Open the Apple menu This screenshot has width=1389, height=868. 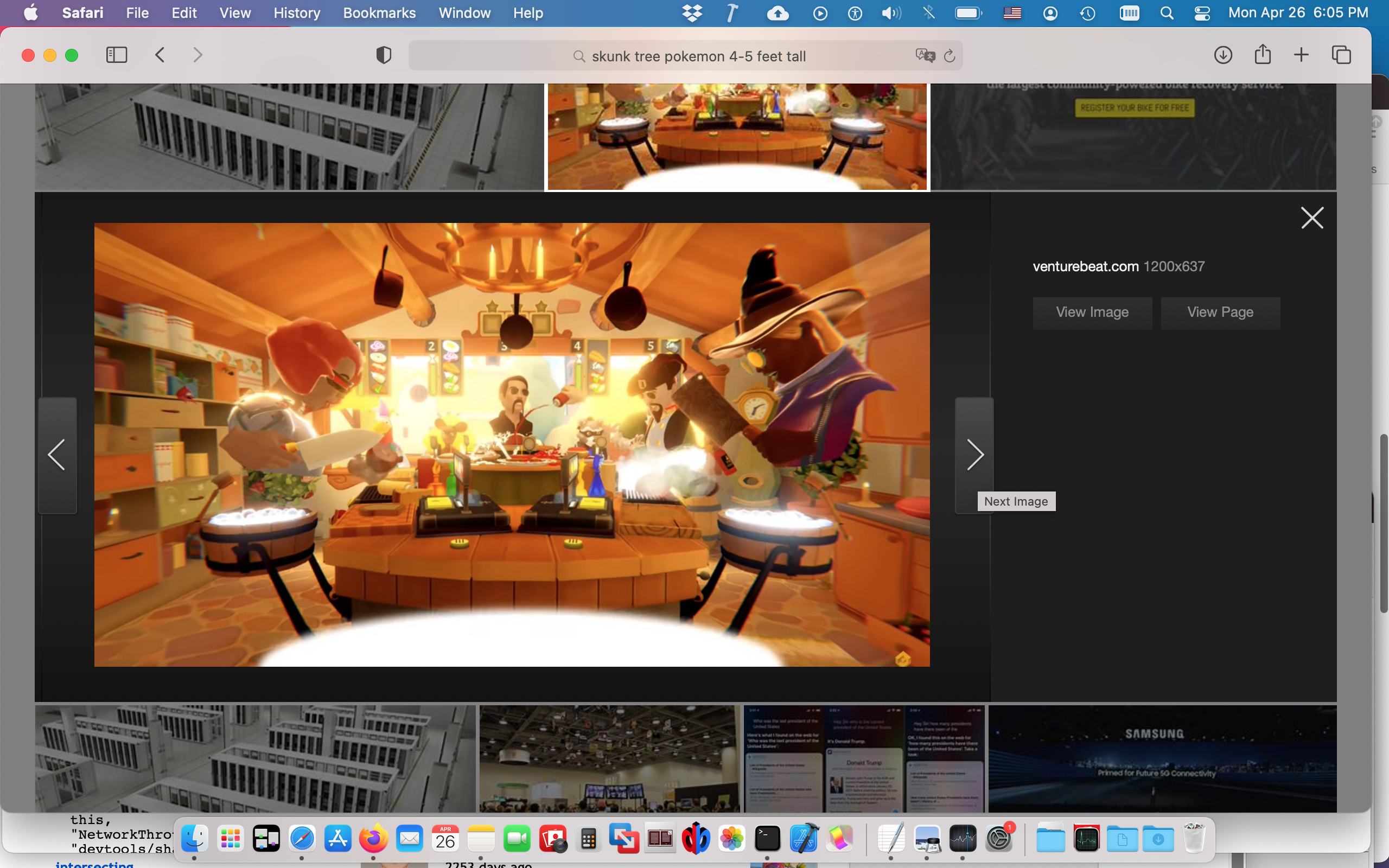31,12
